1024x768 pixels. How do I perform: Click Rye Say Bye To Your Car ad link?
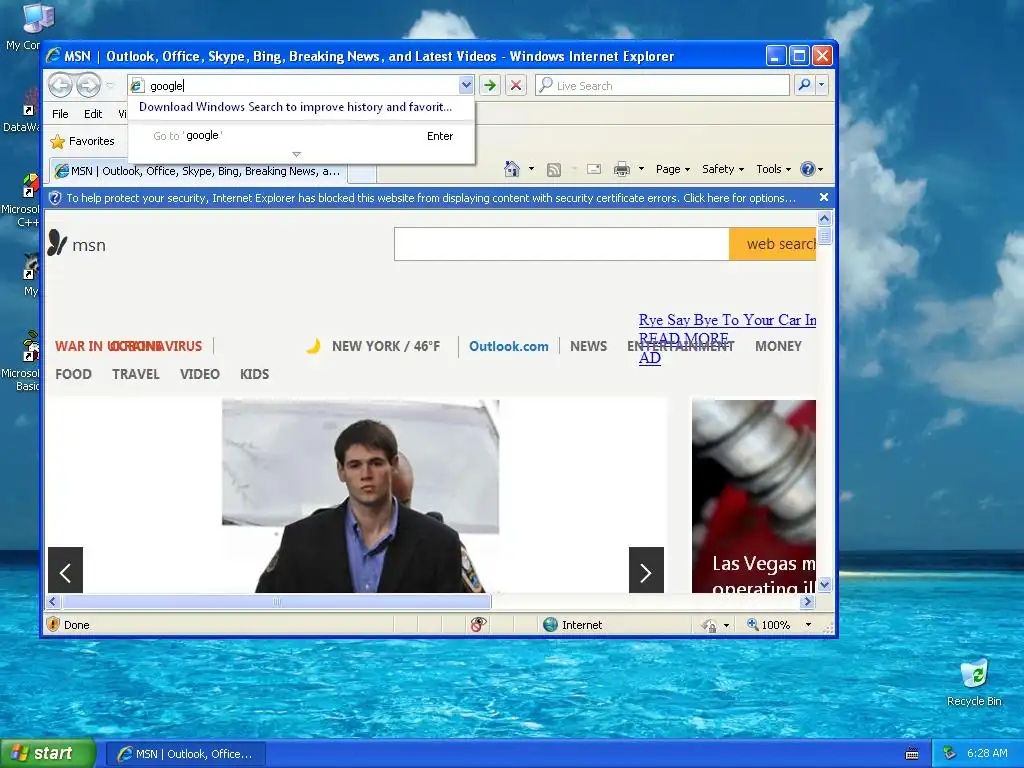(728, 320)
